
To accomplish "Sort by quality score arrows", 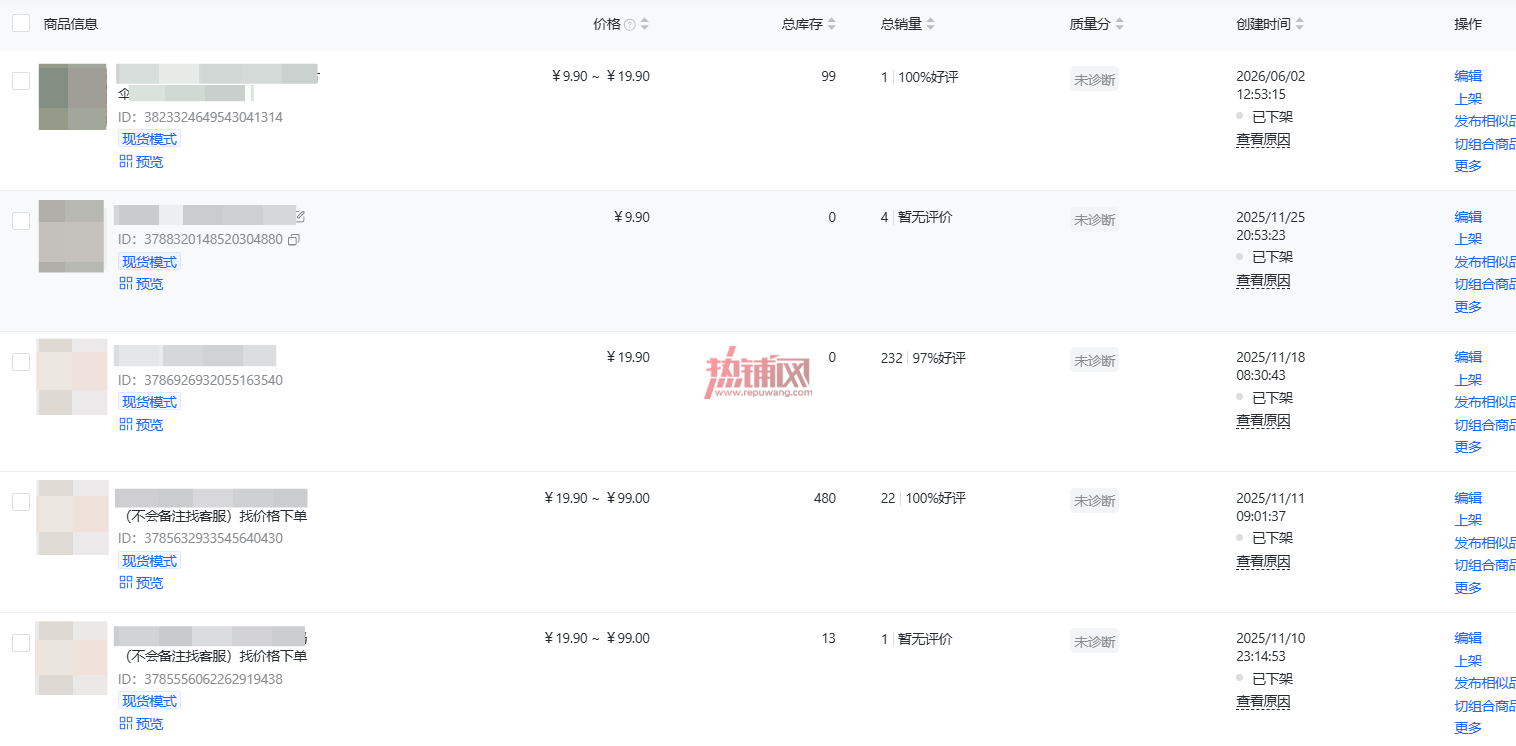I will click(x=1120, y=25).
